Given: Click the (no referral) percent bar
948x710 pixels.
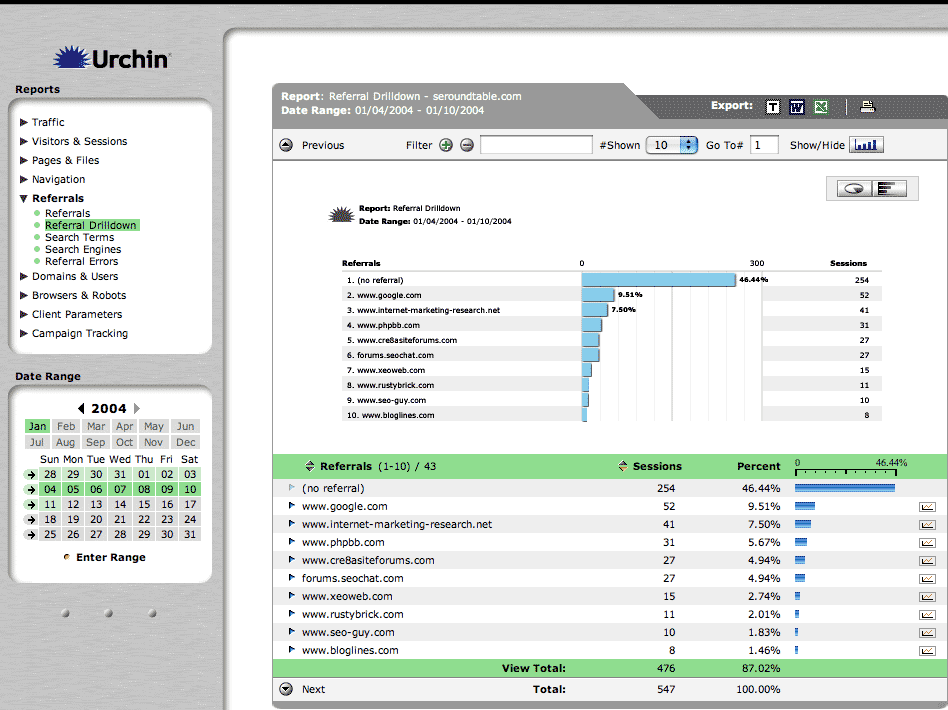Looking at the screenshot, I should pos(845,488).
